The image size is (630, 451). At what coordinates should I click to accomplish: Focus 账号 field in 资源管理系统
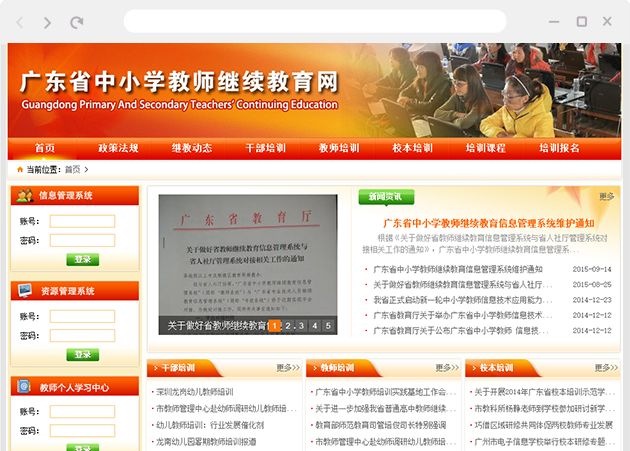click(82, 317)
